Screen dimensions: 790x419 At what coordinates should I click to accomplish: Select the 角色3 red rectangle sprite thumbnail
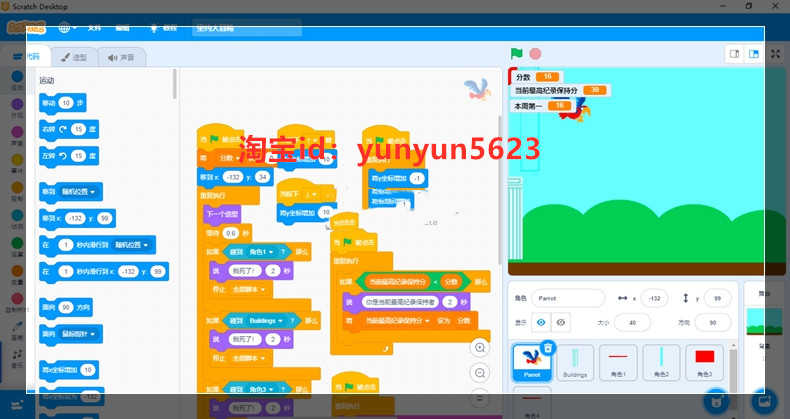tap(704, 363)
